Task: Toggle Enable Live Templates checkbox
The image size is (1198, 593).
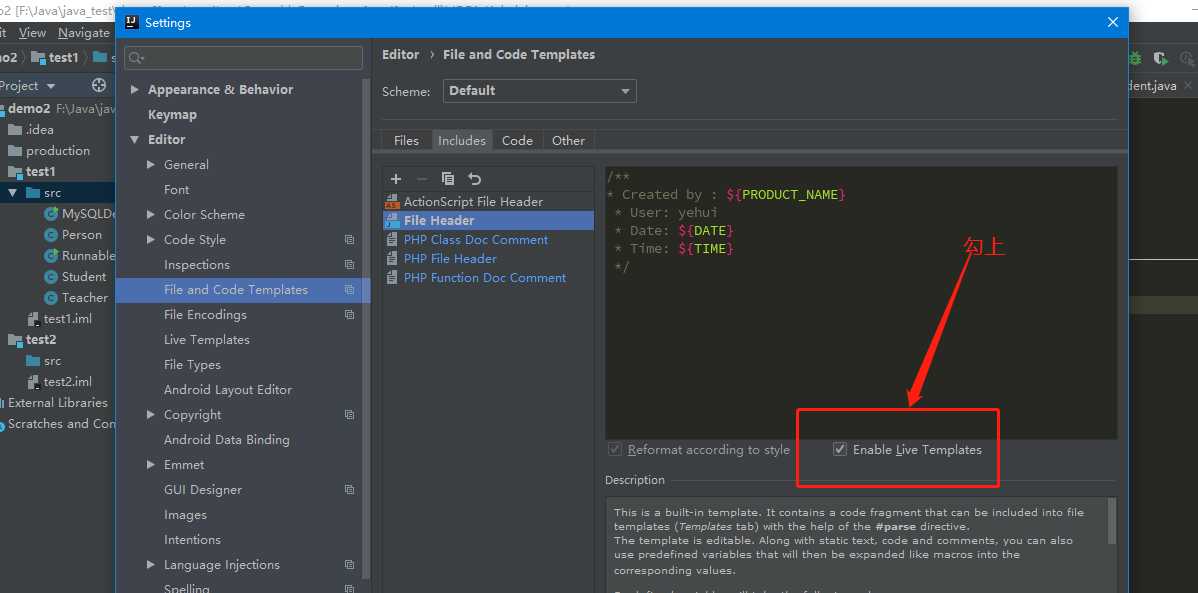Action: (x=840, y=449)
